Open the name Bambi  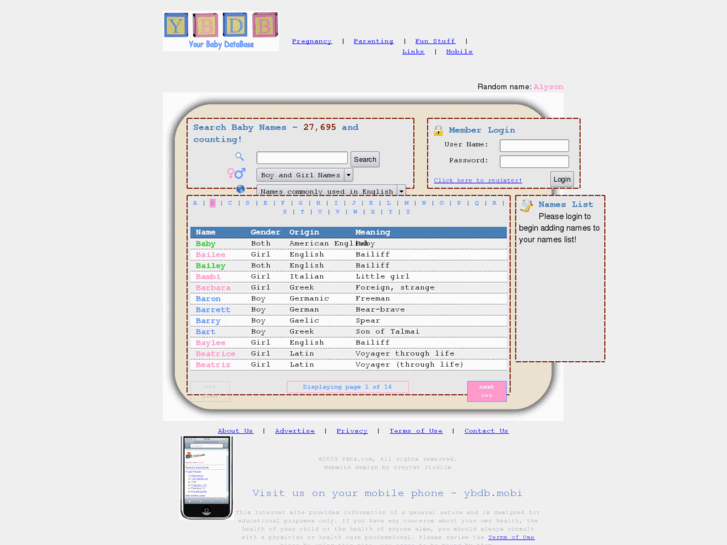[208, 276]
